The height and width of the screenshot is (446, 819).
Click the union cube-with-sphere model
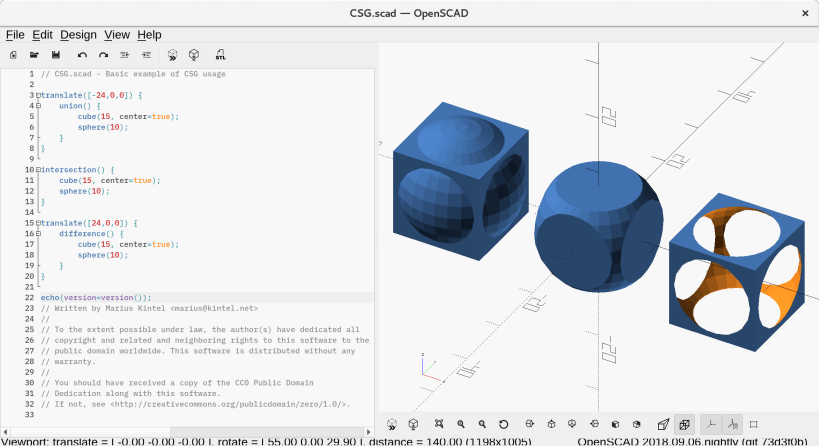pos(461,181)
